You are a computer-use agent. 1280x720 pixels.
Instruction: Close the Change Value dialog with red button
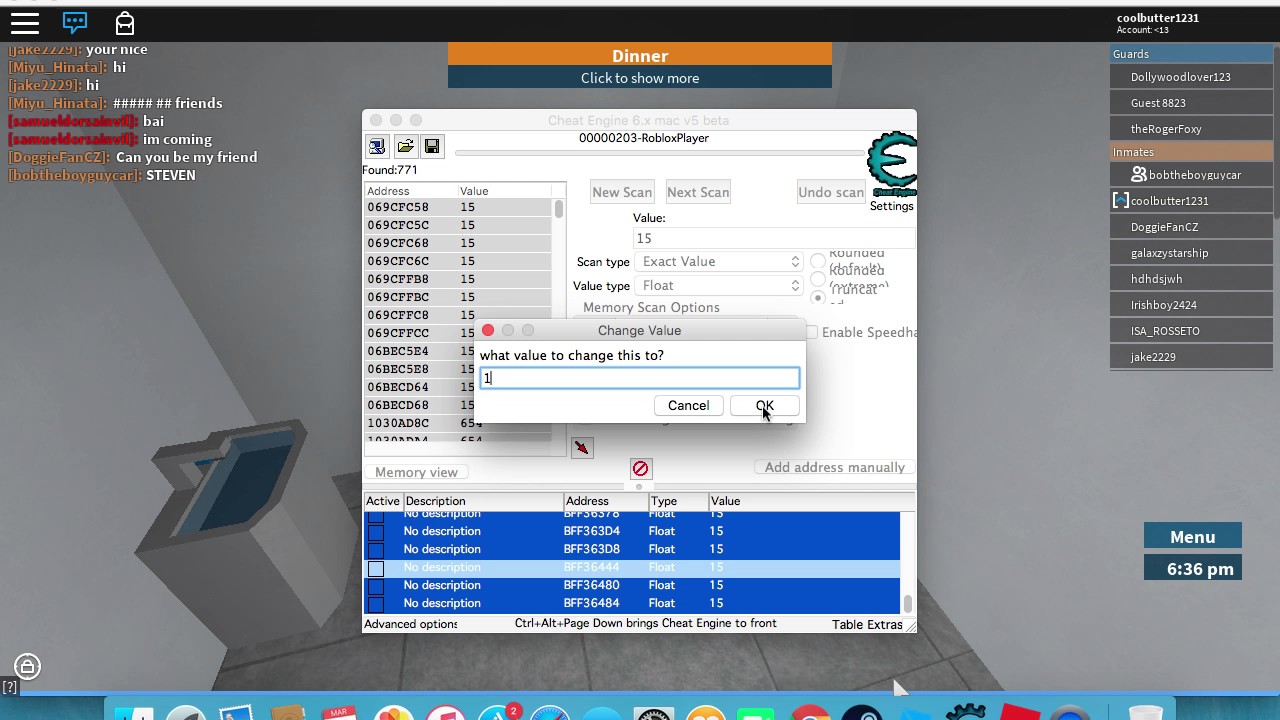[x=488, y=330]
